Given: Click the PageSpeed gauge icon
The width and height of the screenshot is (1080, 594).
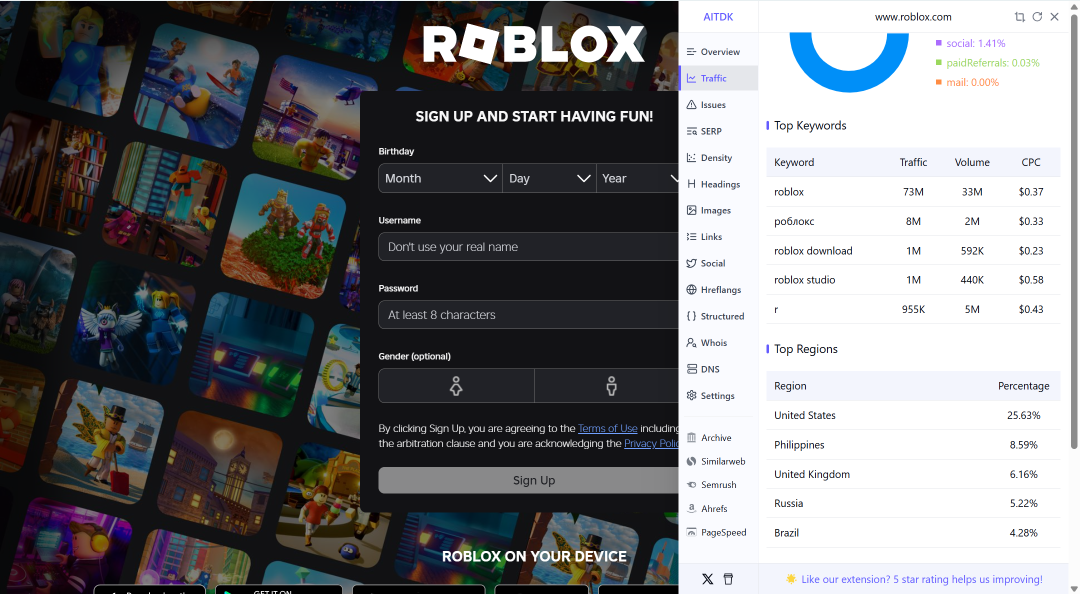Looking at the screenshot, I should click(x=692, y=532).
